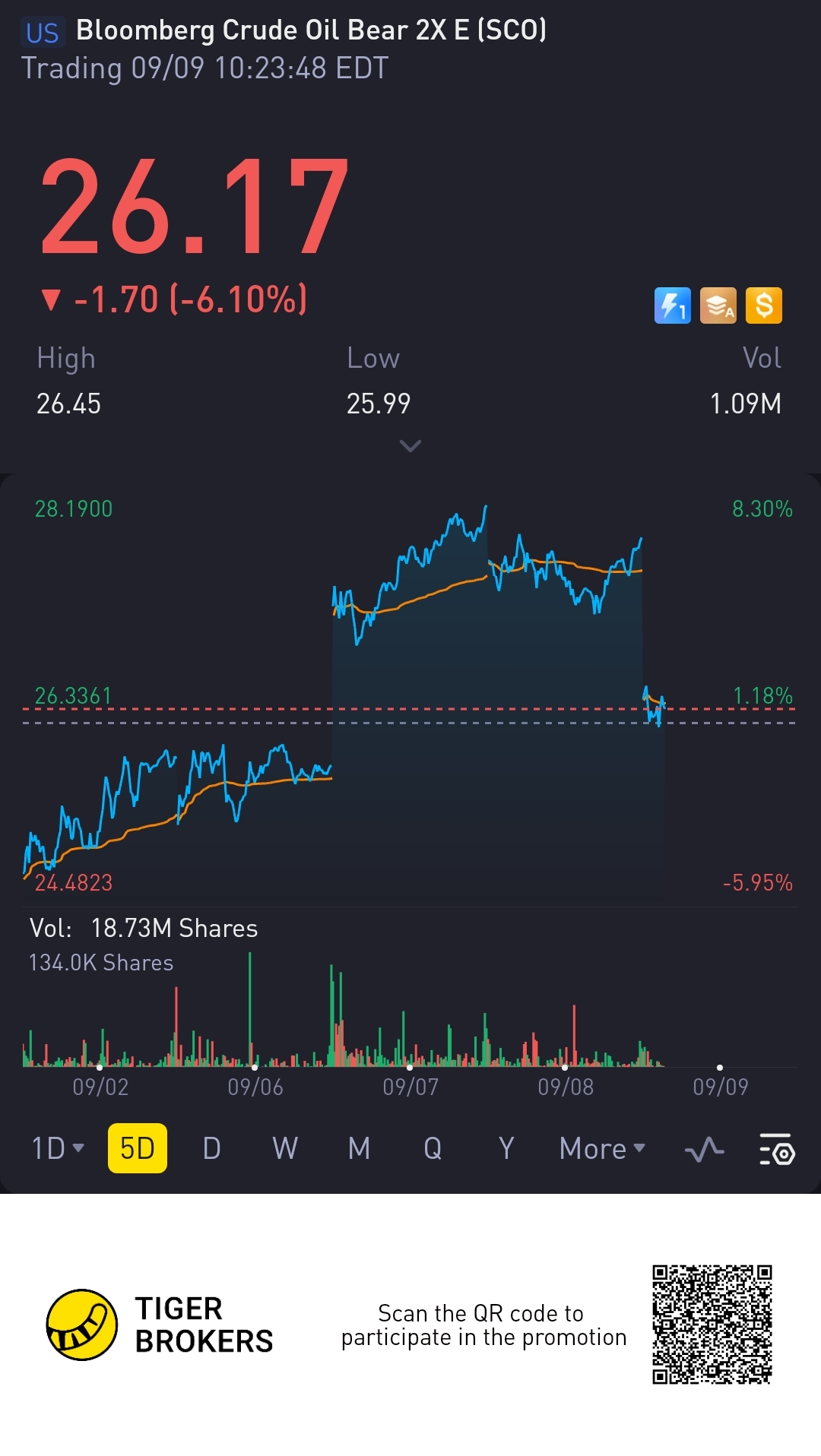Tap the orange stacked layers icon
The image size is (821, 1456).
(718, 305)
